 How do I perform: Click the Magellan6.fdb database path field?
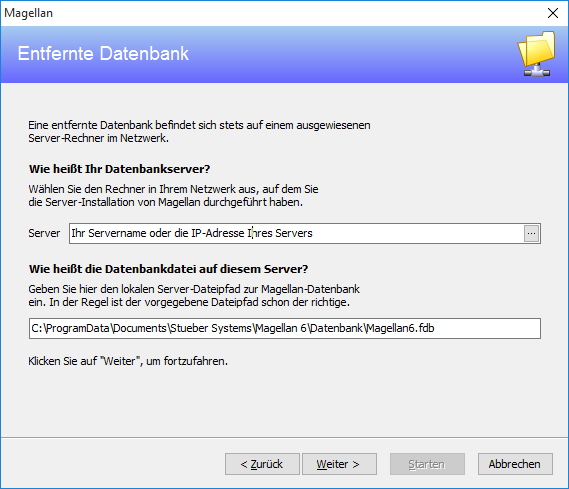tap(285, 328)
